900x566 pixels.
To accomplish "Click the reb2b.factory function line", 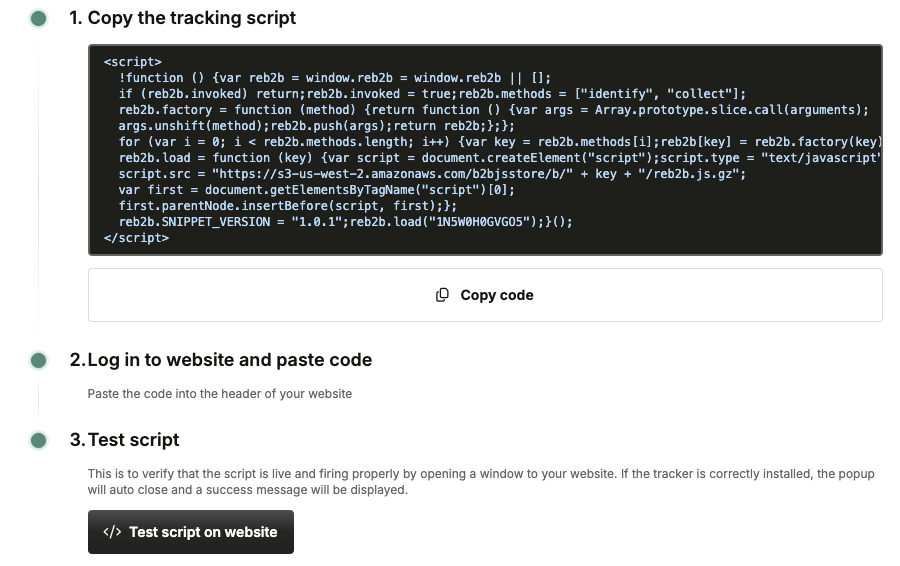I will [x=493, y=110].
